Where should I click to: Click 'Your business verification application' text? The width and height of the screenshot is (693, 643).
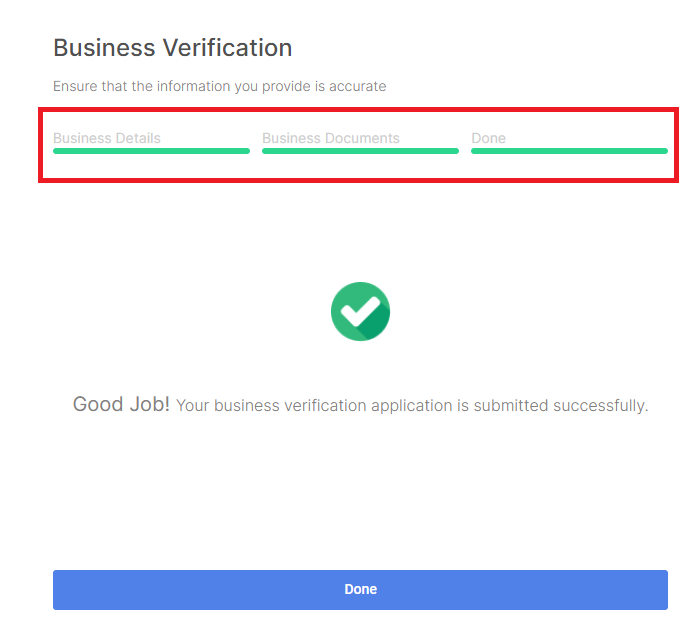pos(314,406)
